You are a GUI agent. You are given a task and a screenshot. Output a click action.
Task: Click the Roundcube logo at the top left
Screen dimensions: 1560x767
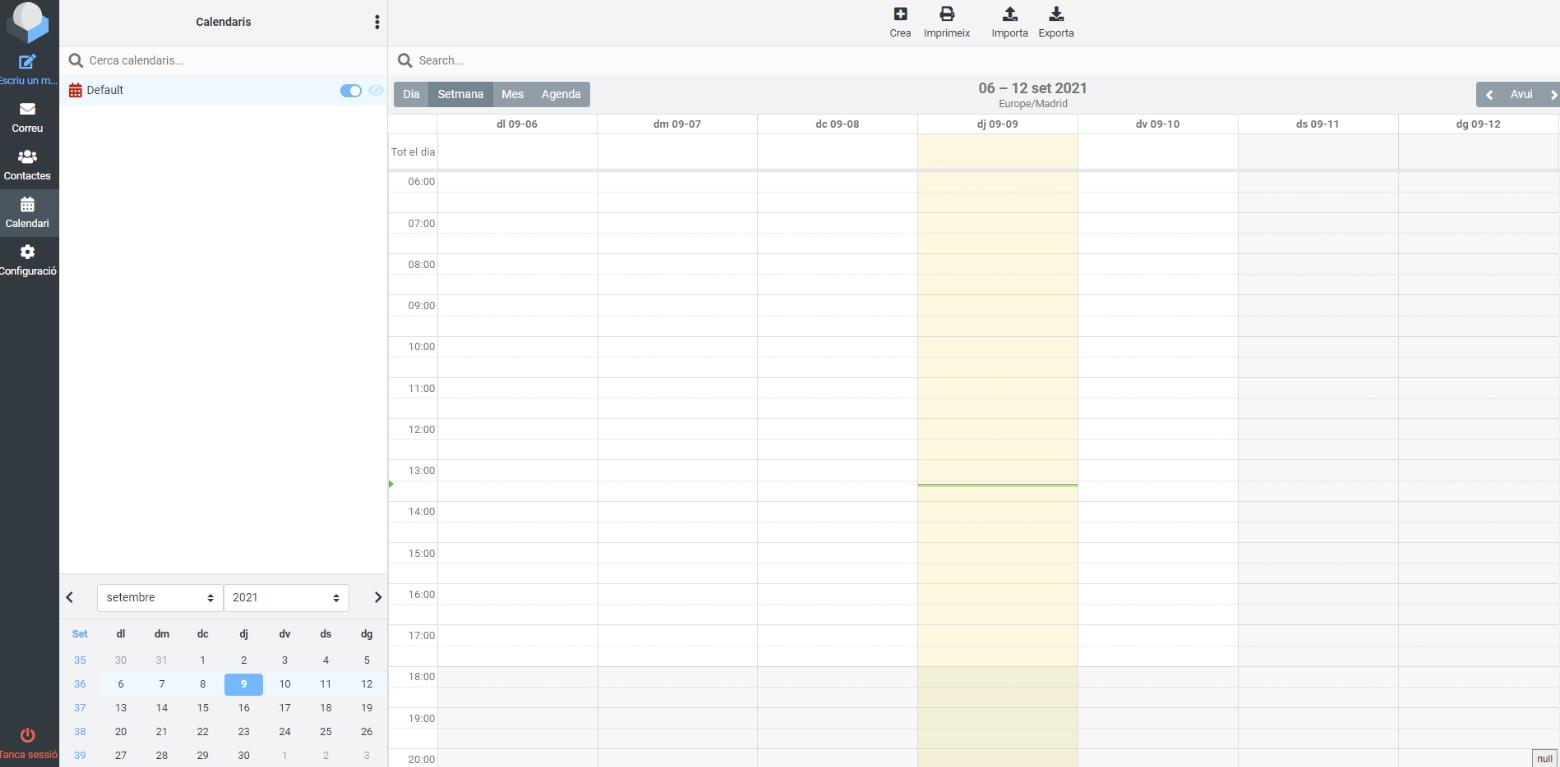[x=28, y=22]
